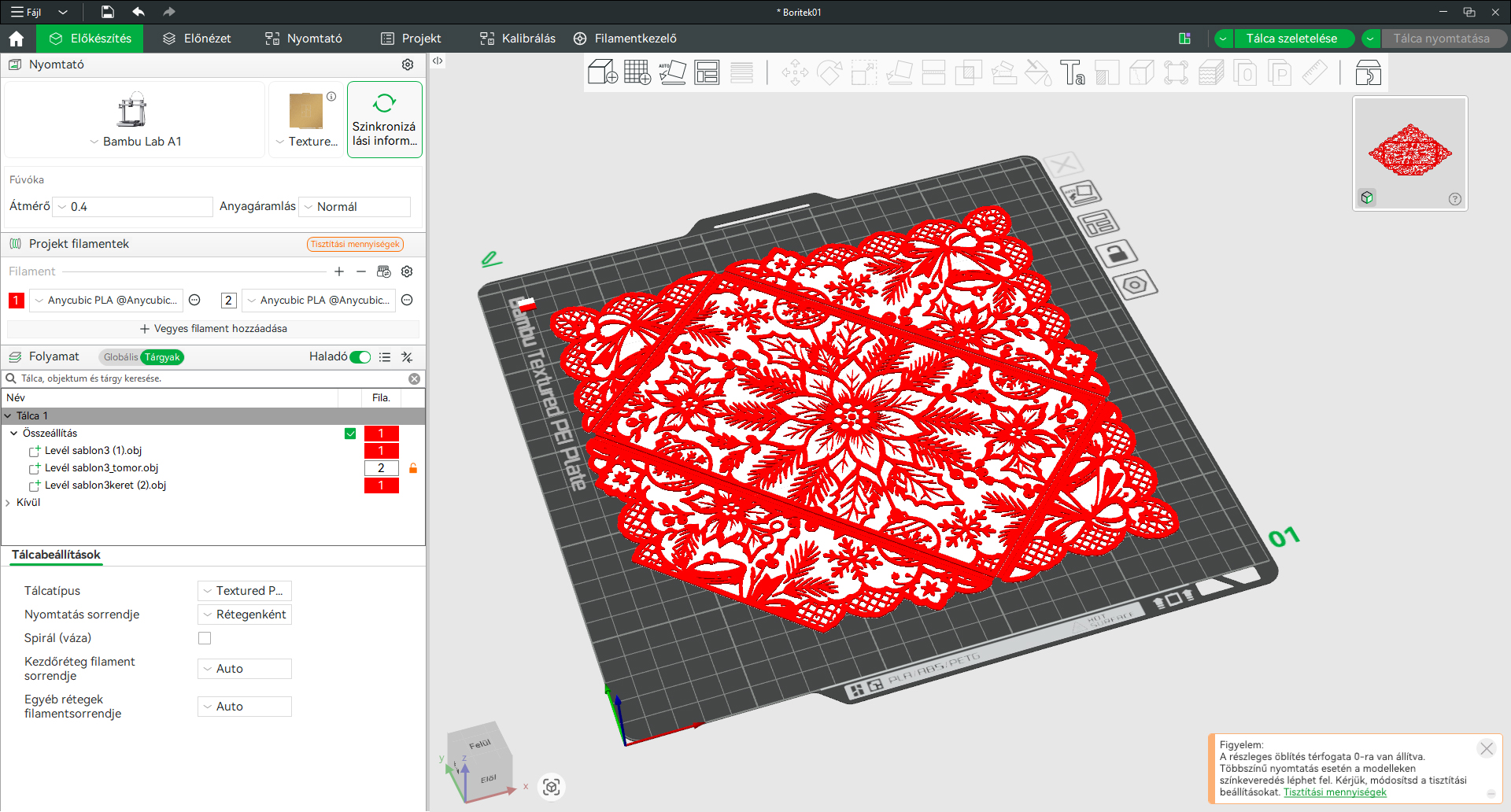Open the Assembly view icon
The height and width of the screenshot is (812, 1511).
pos(1368,73)
